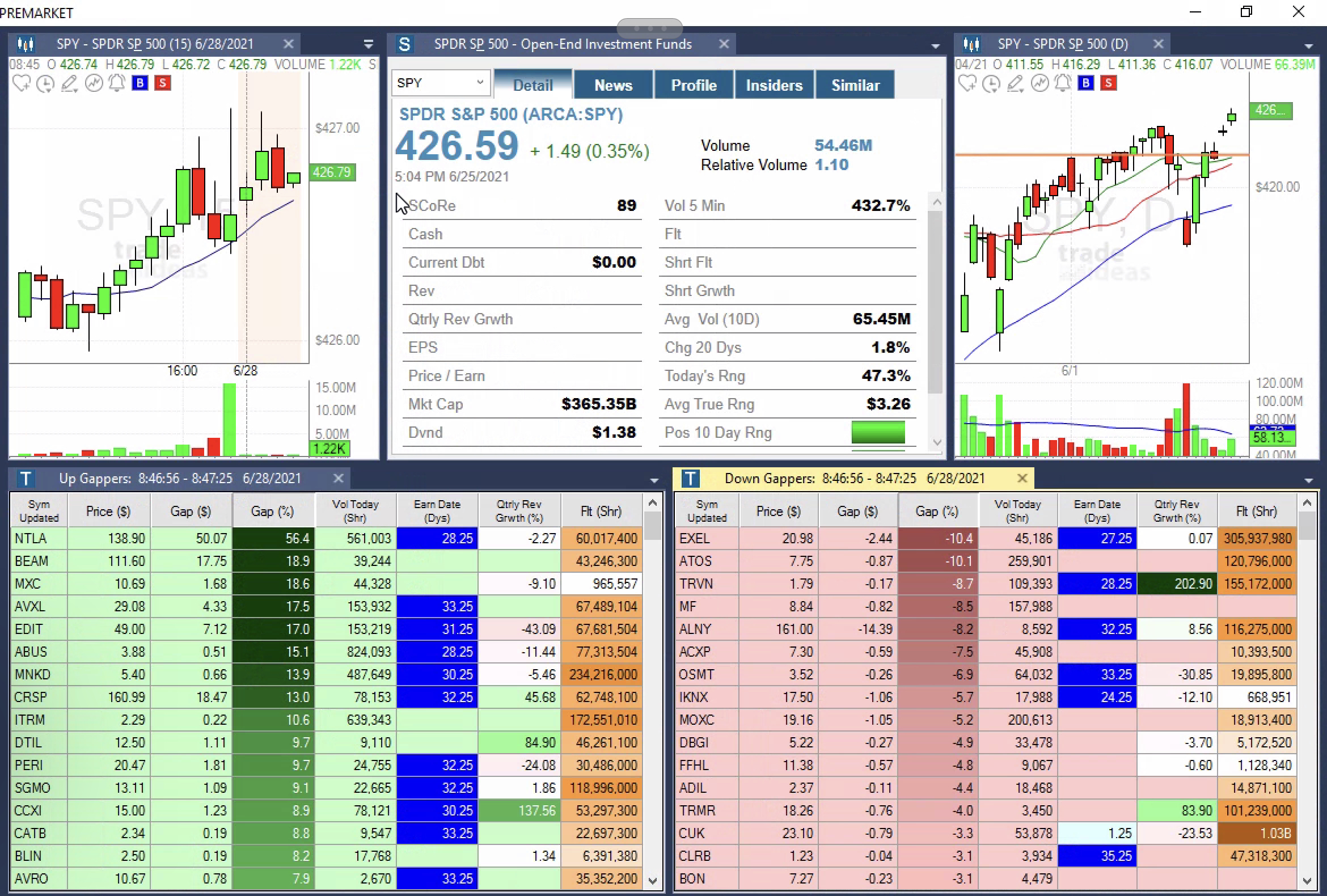Switch to the Profile tab

coord(694,85)
